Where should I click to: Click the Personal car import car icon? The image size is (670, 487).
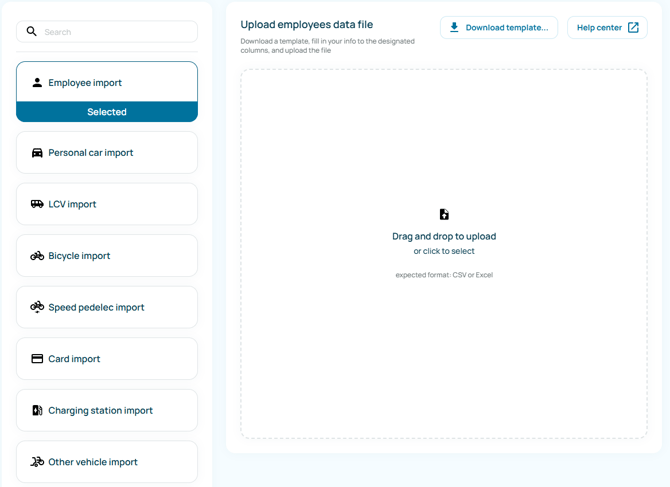(37, 153)
